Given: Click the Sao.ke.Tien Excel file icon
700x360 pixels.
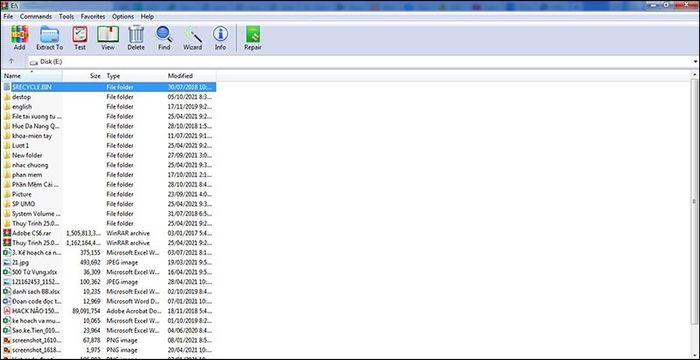Looking at the screenshot, I should tap(7, 331).
